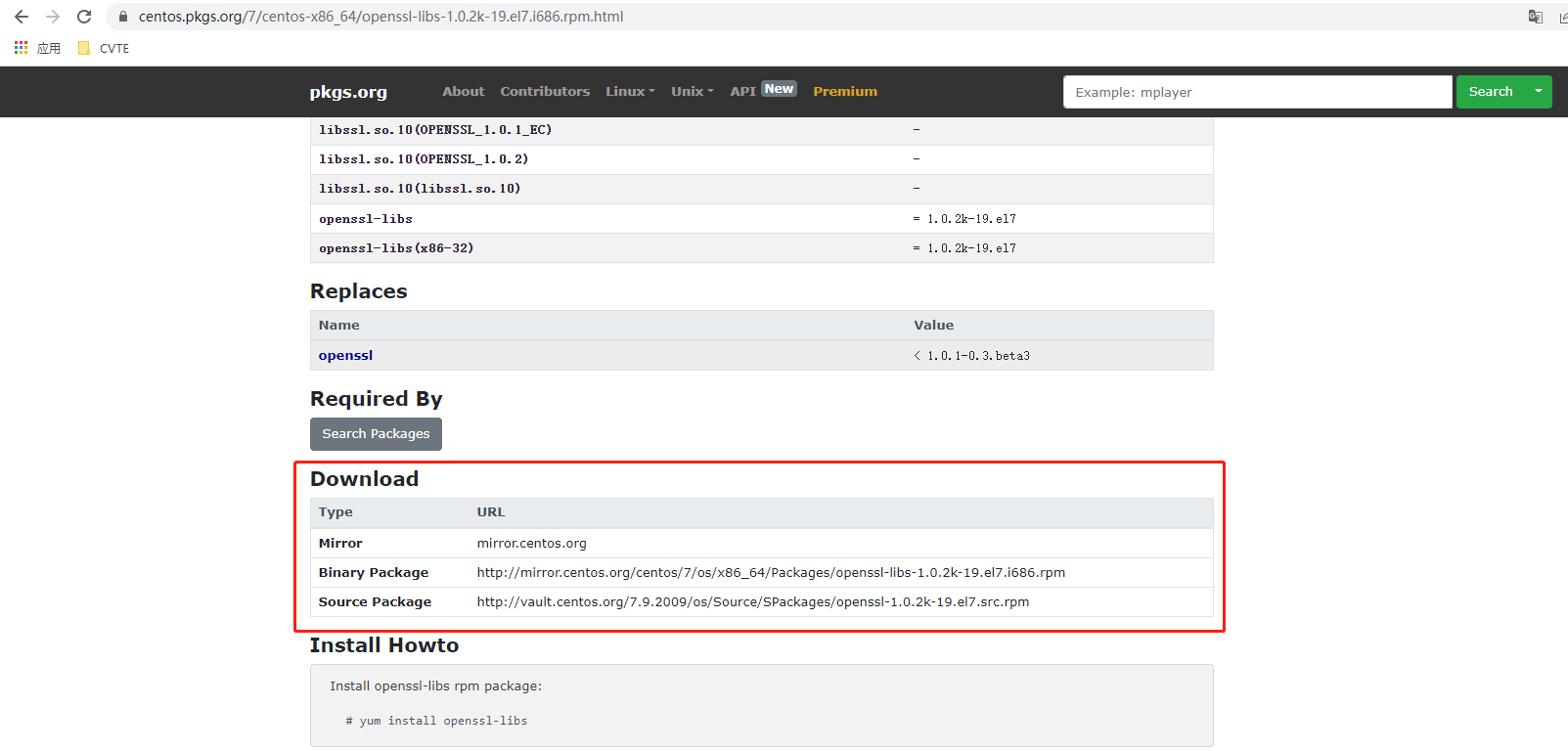
Task: Open the API New menu item
Action: point(763,90)
